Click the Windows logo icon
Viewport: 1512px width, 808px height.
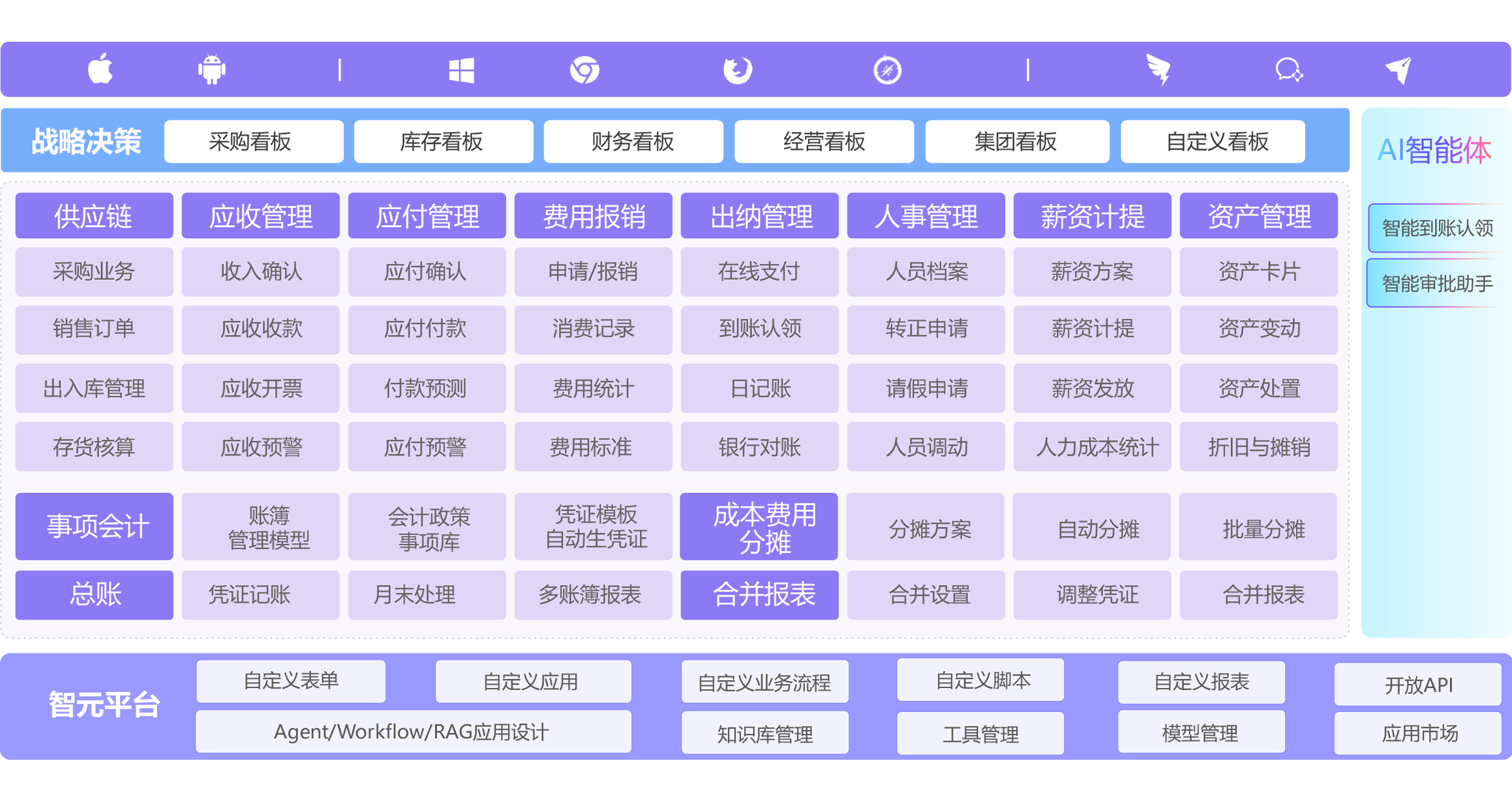pos(461,70)
